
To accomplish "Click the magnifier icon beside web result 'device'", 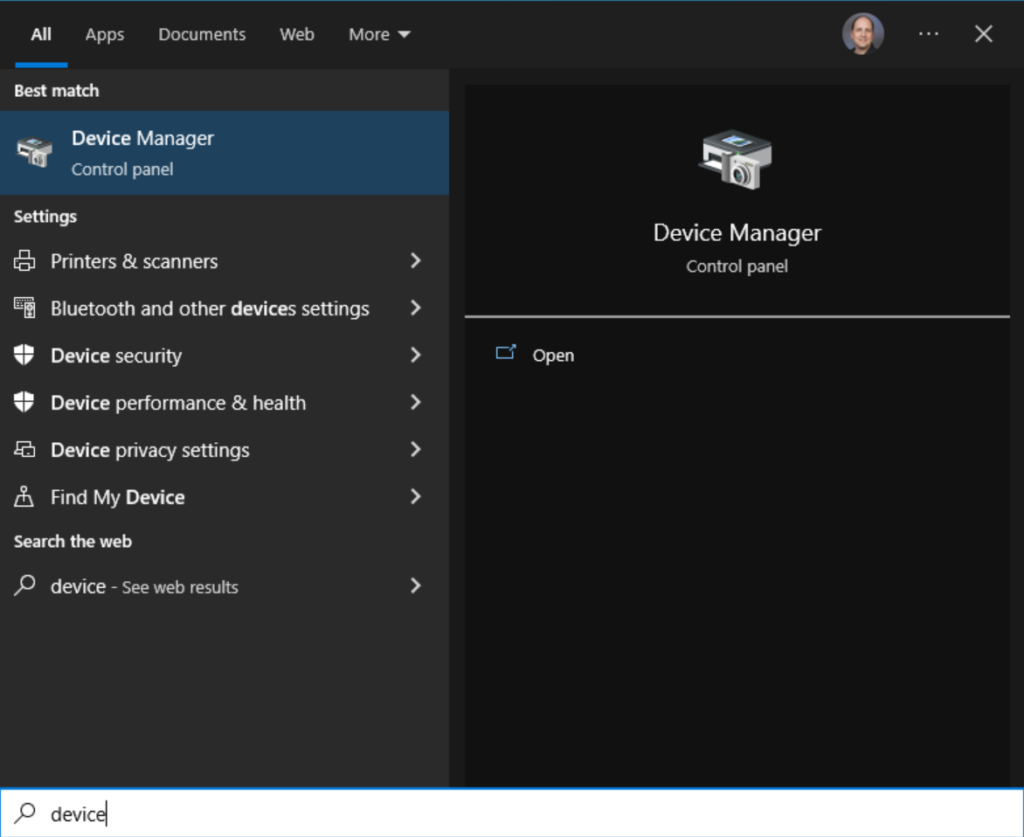I will (x=24, y=586).
